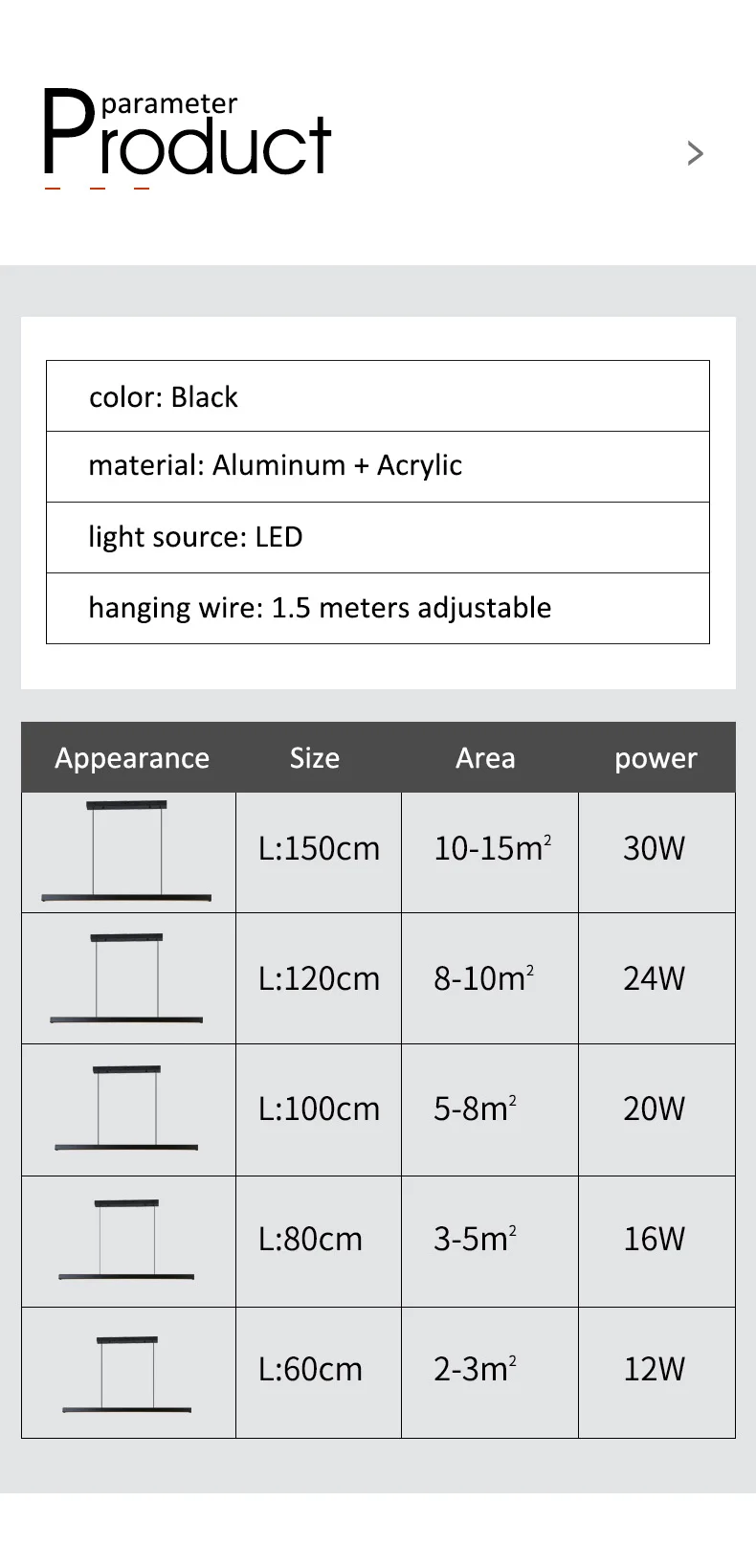Click the 120cm lamp appearance image
756x1568 pixels.
(x=126, y=978)
